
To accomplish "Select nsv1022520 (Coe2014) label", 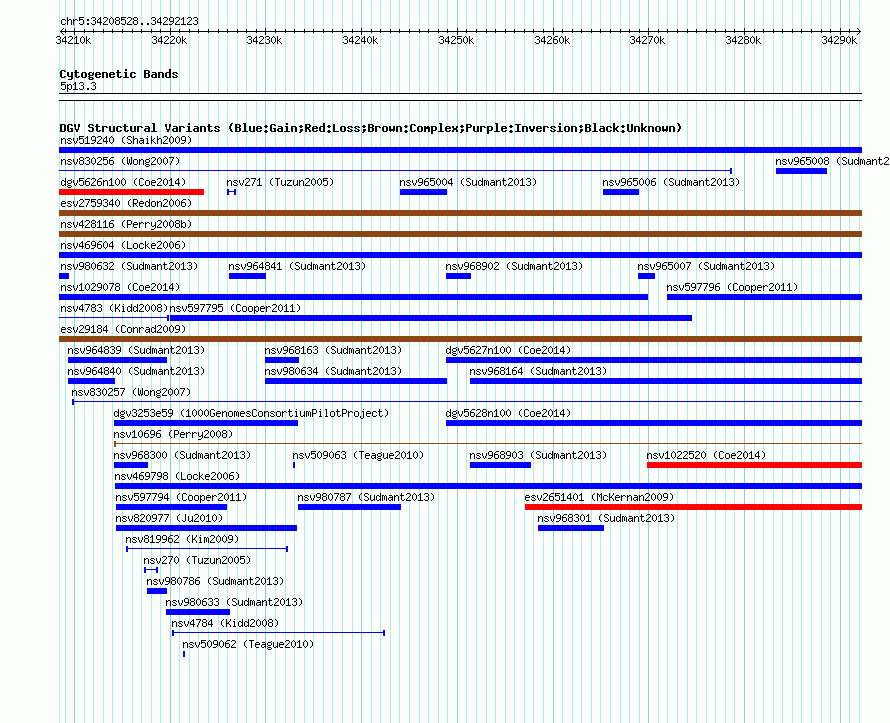I will [707, 455].
